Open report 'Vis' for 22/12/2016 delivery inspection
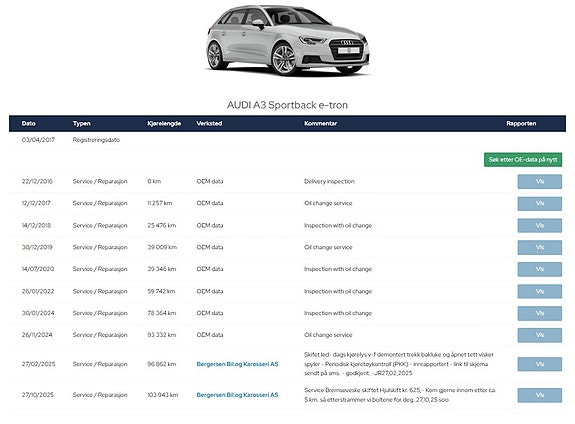 pyautogui.click(x=539, y=182)
